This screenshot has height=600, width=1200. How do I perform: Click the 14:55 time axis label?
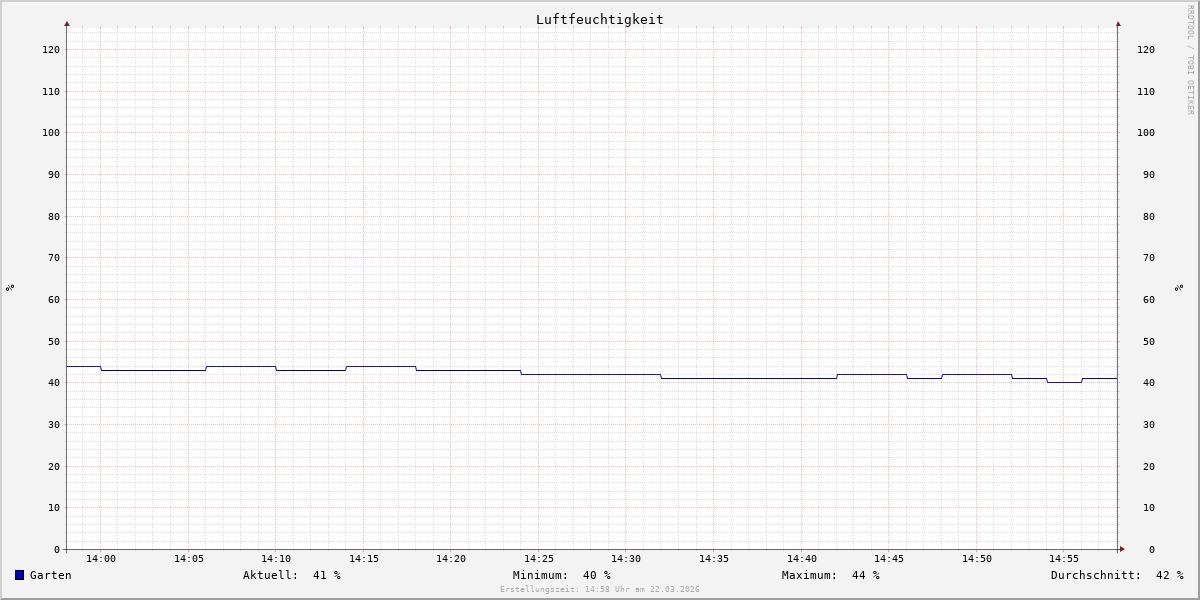(x=1064, y=559)
